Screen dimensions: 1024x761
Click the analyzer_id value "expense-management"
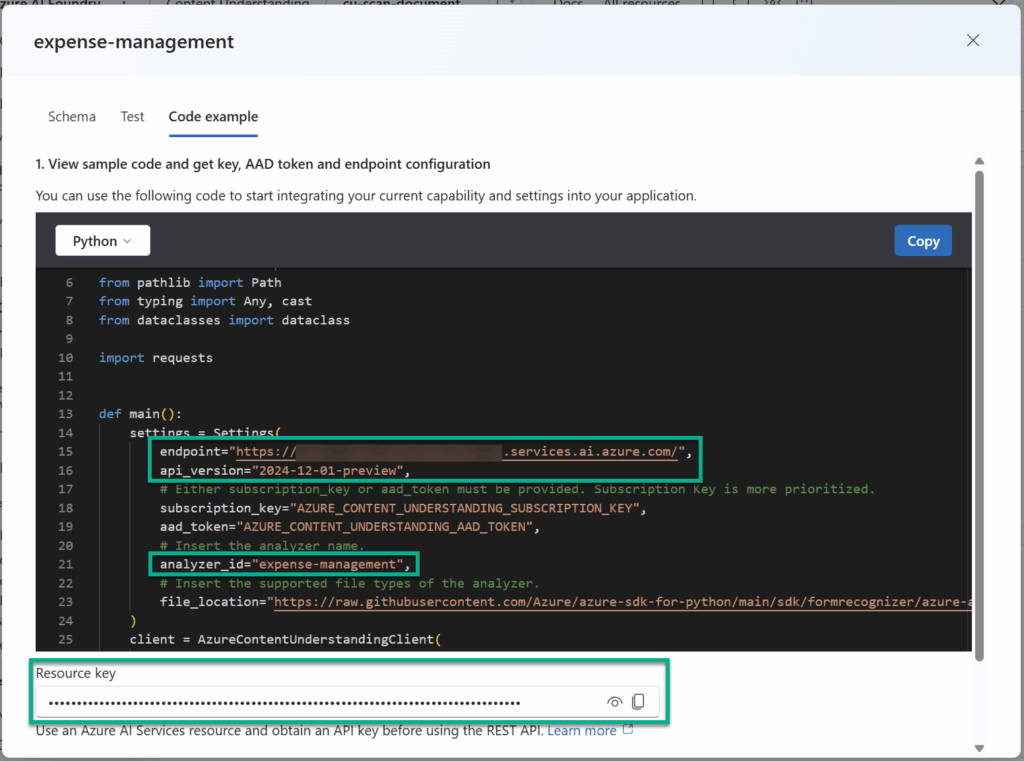click(x=328, y=564)
